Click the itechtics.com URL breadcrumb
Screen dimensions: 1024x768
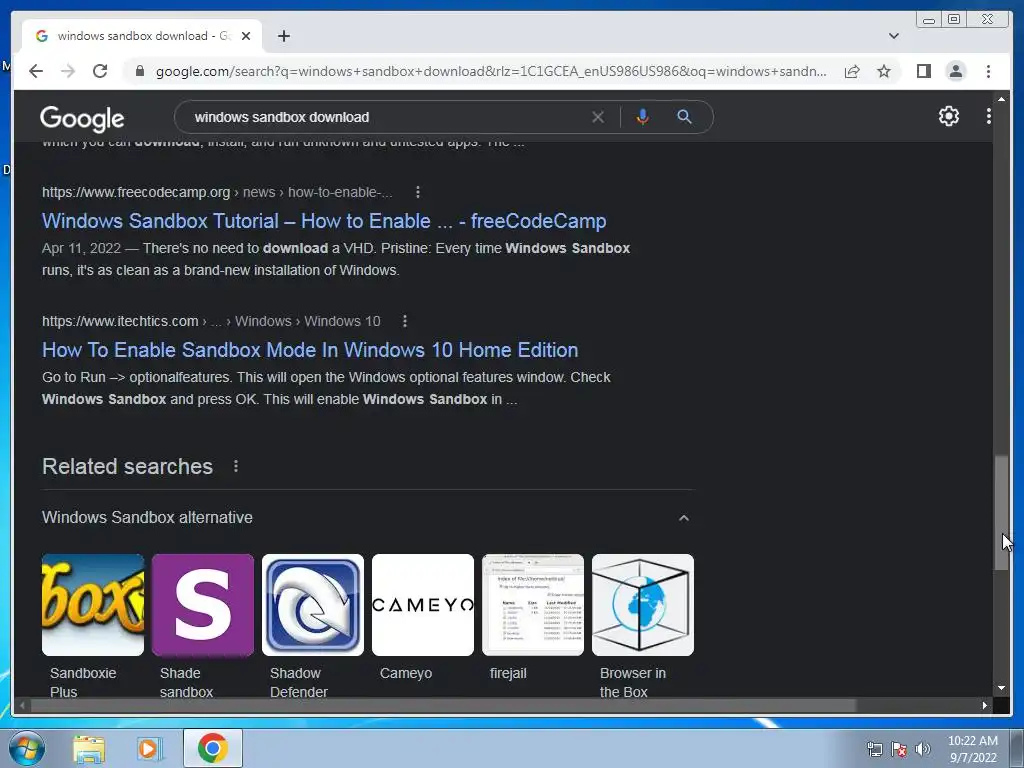click(211, 321)
